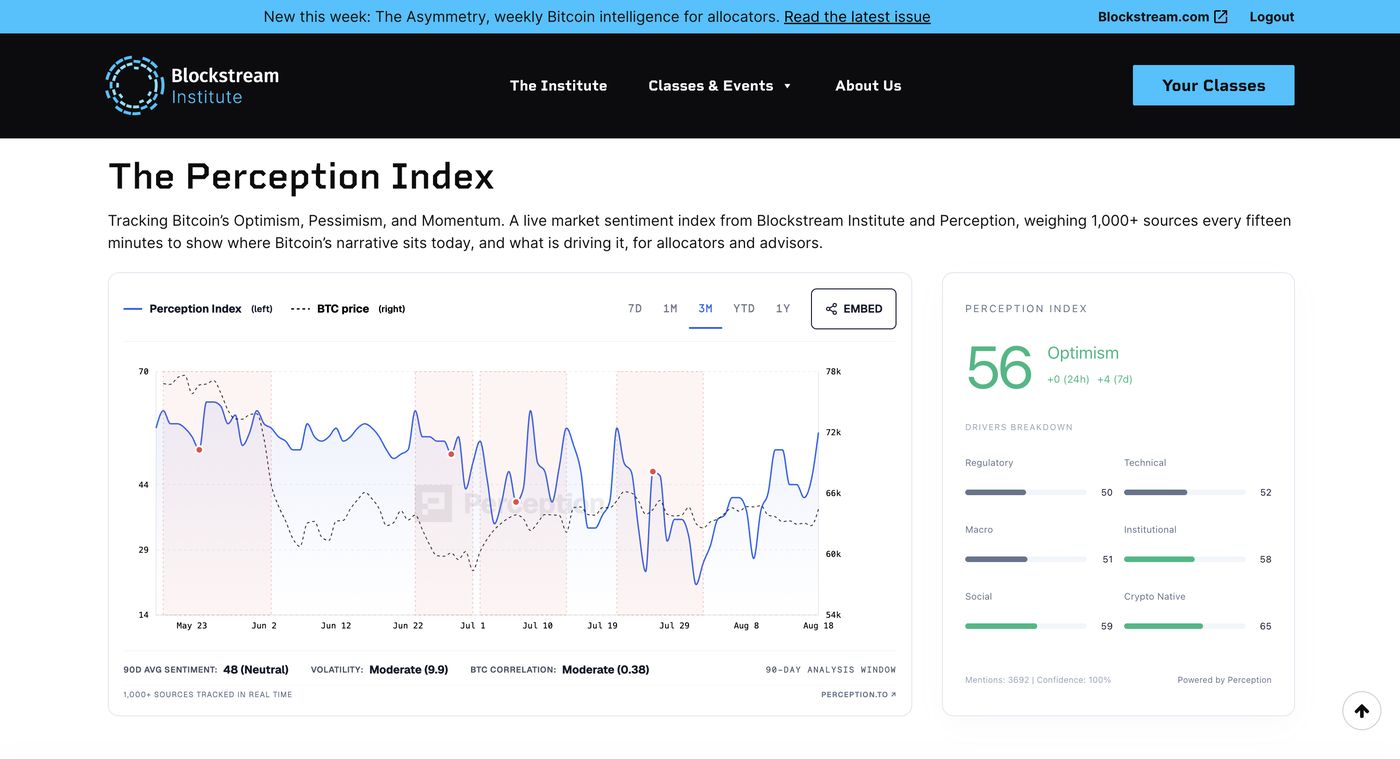The width and height of the screenshot is (1400, 759).
Task: Click the red event marker near Jul 26
Action: pos(653,471)
